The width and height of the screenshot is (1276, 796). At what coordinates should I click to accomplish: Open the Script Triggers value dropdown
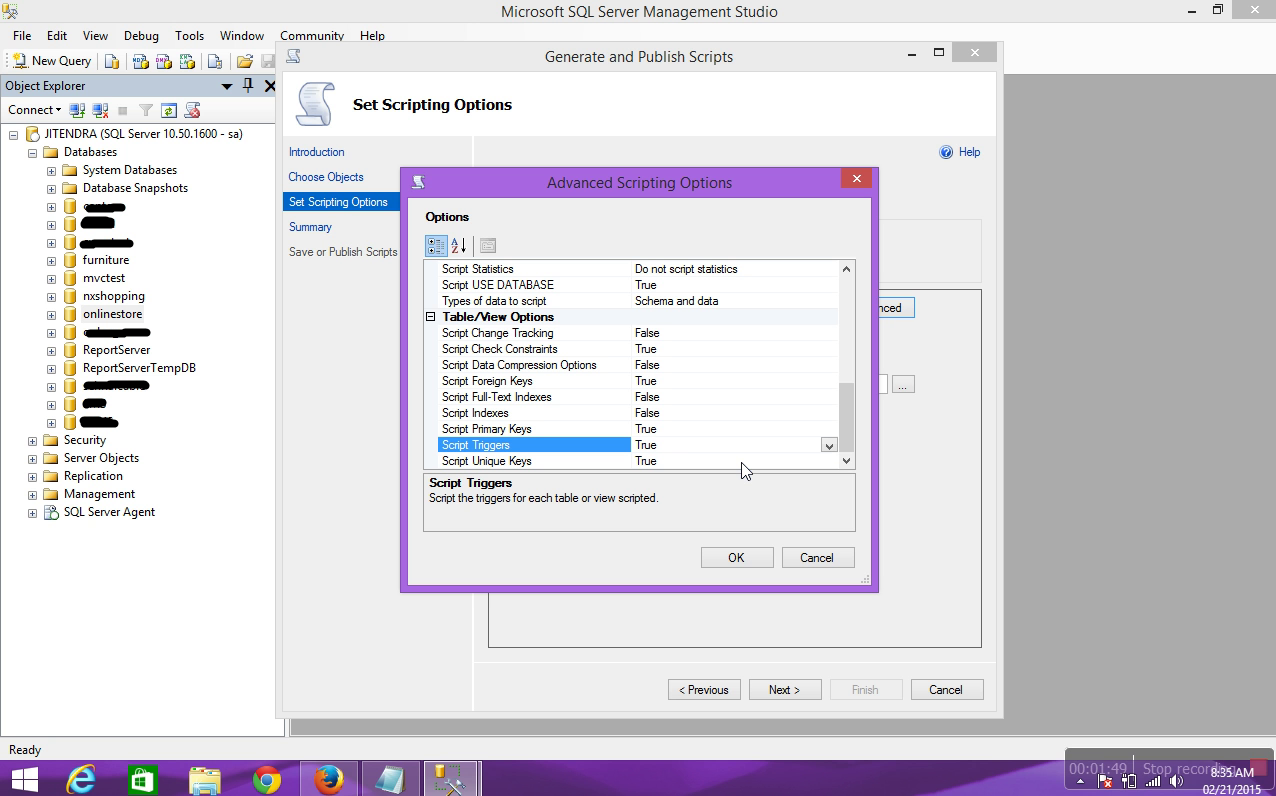click(x=829, y=445)
